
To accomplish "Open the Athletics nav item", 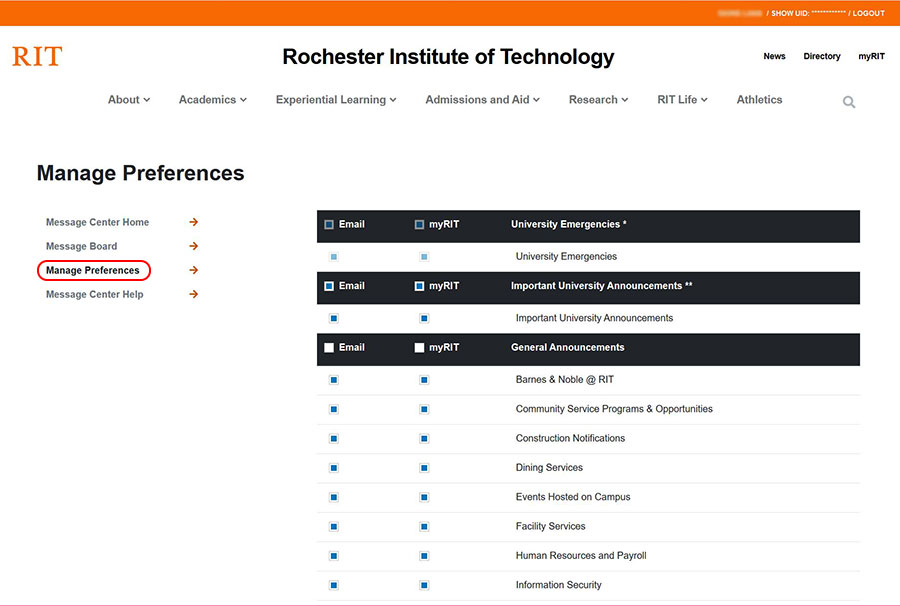I will pos(759,100).
